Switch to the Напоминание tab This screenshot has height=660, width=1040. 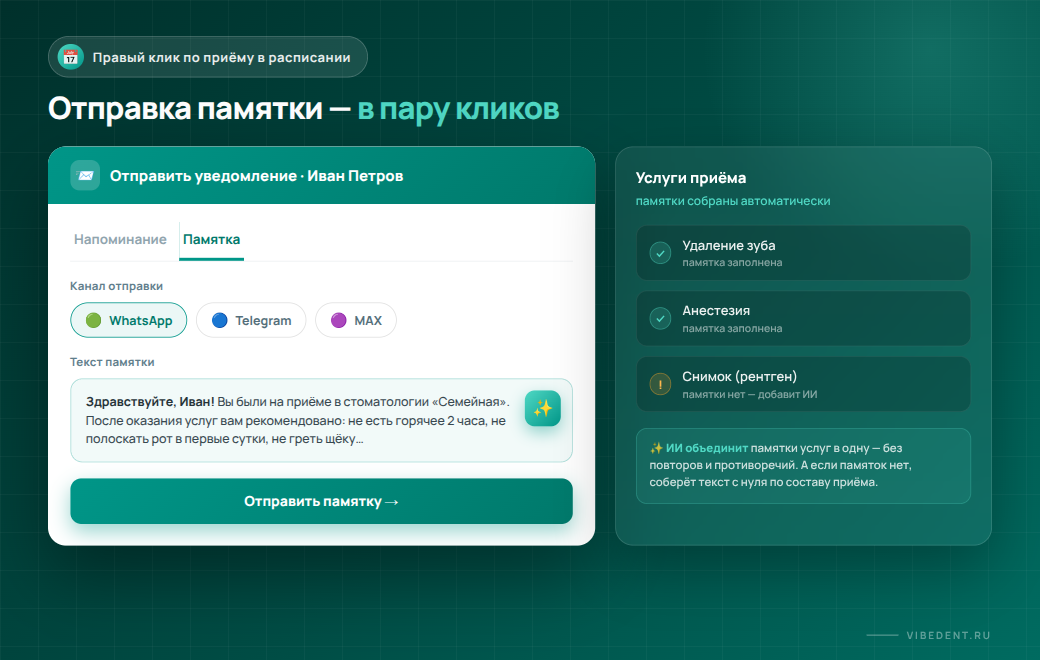pos(120,239)
